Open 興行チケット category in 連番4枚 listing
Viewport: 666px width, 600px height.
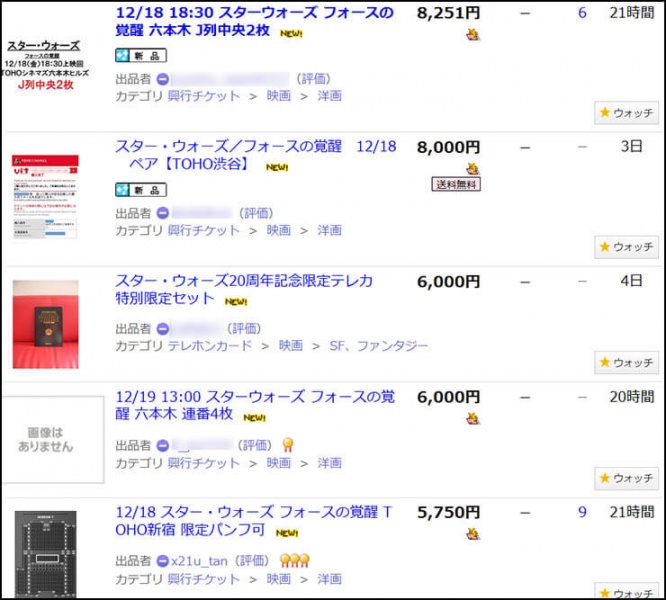pyautogui.click(x=203, y=463)
